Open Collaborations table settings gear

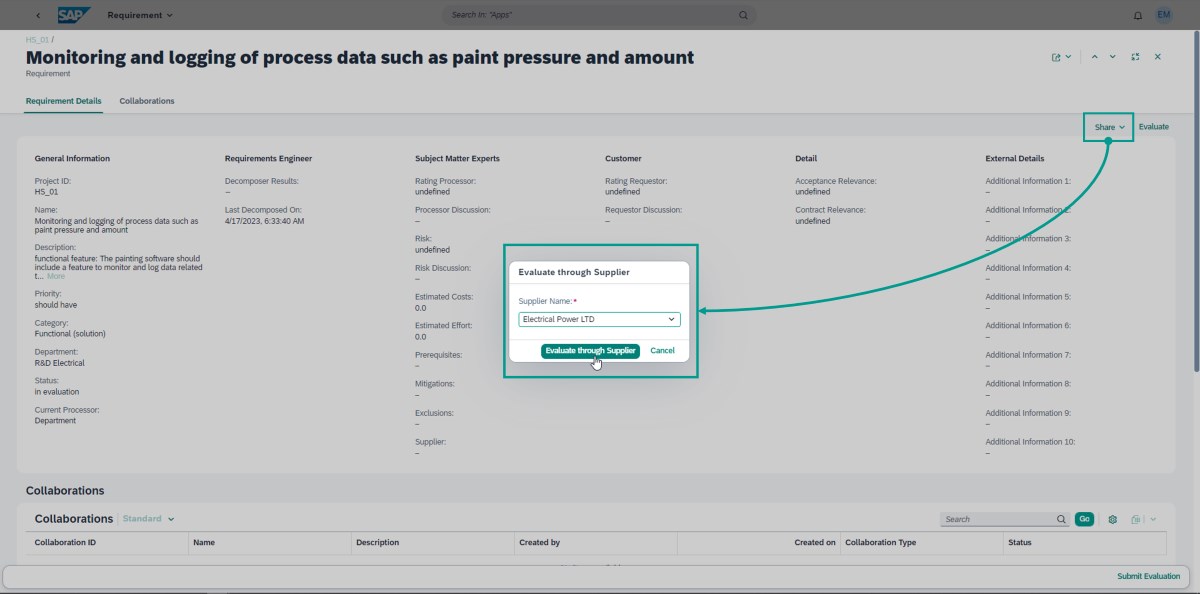click(x=1112, y=520)
